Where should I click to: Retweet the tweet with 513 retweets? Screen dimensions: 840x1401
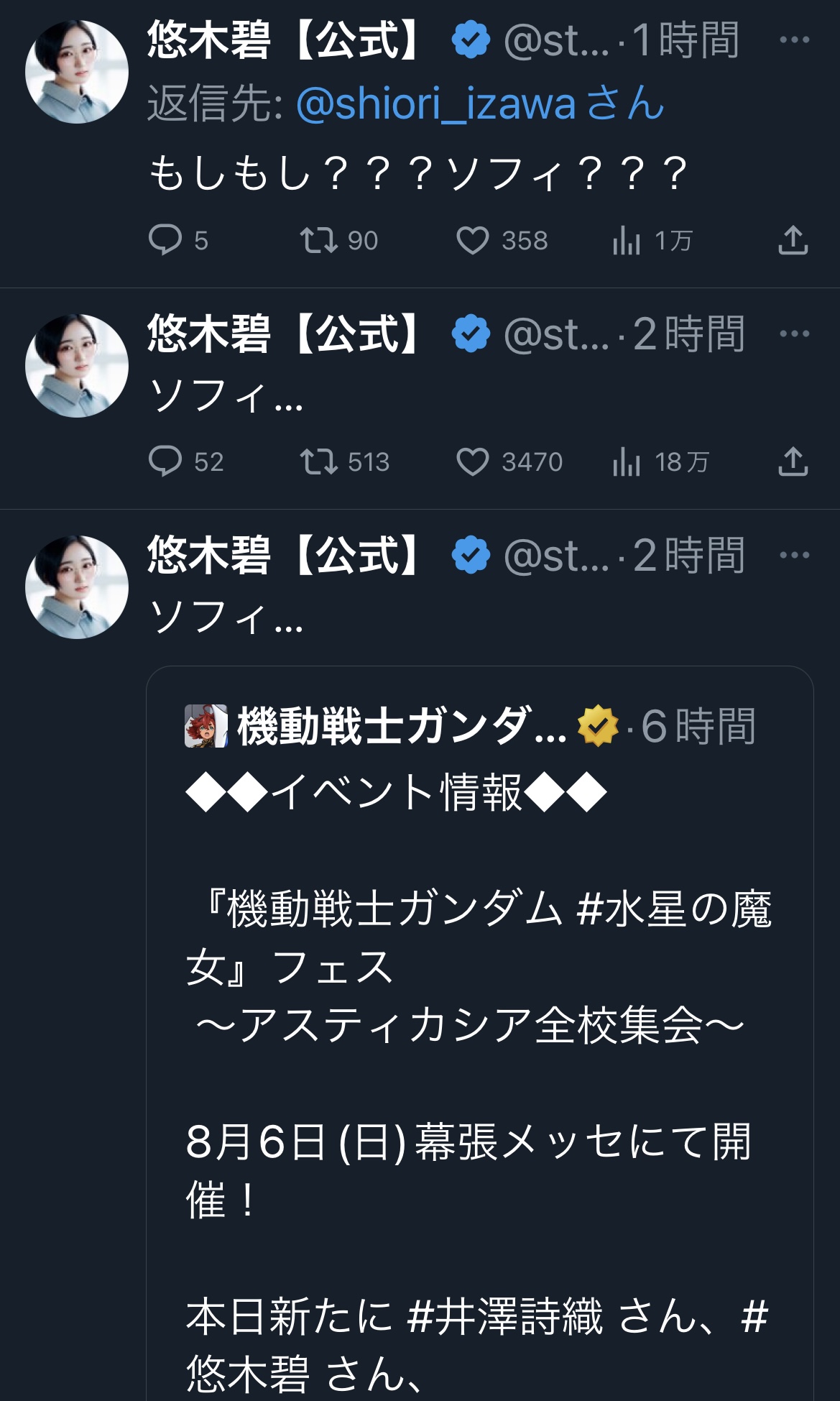[x=318, y=461]
